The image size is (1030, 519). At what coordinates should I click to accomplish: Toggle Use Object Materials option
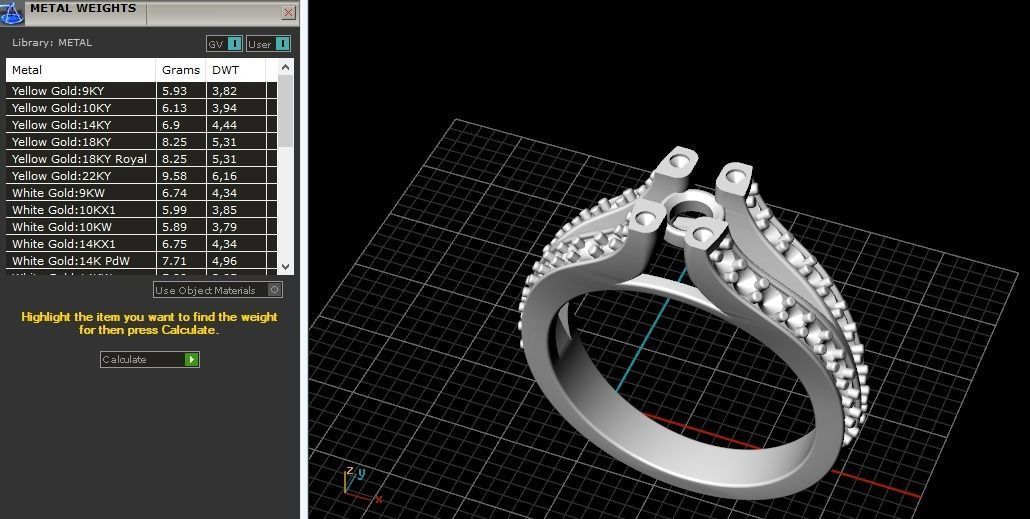point(217,290)
